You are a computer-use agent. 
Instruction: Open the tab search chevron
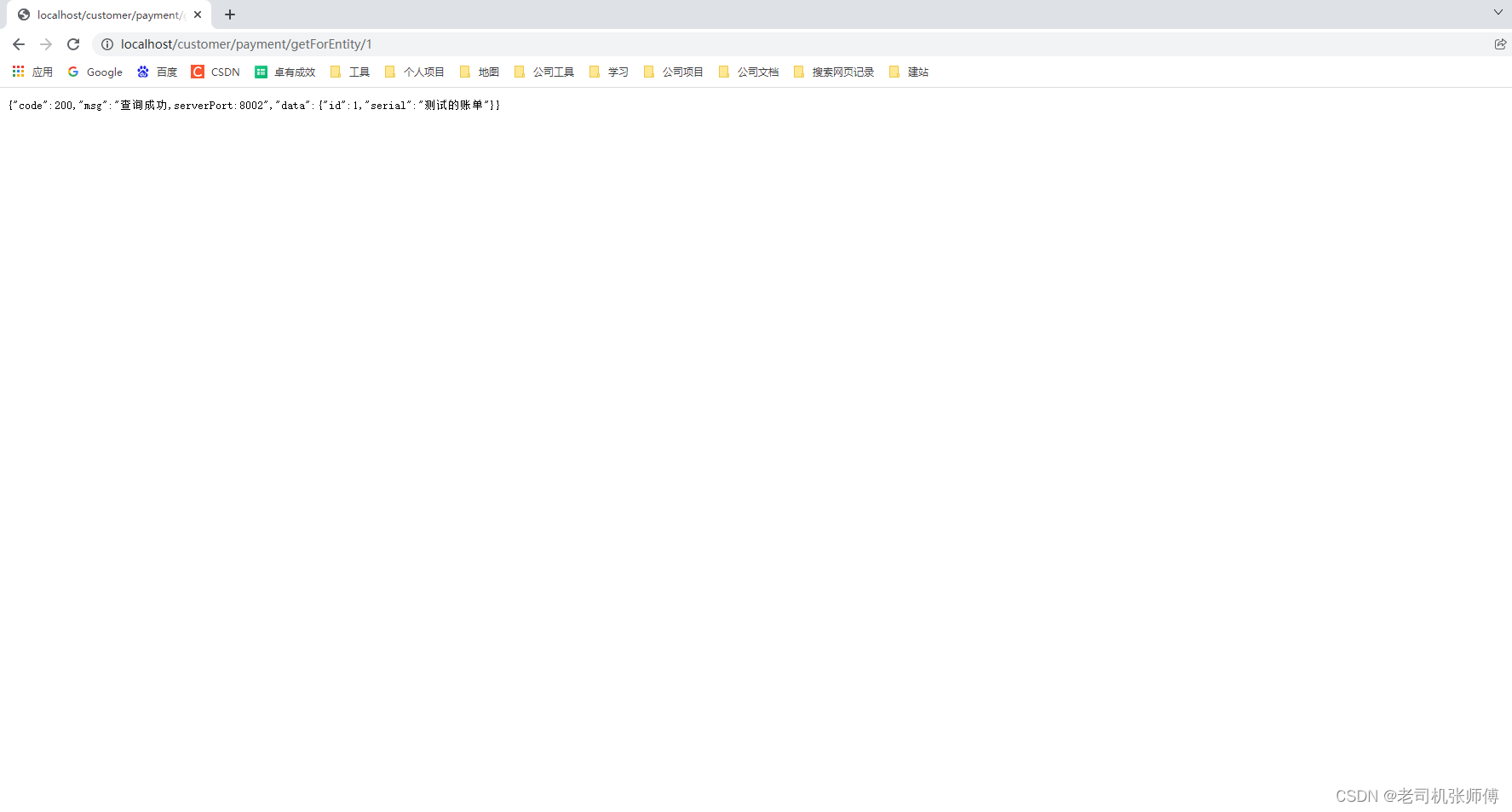(x=1498, y=12)
